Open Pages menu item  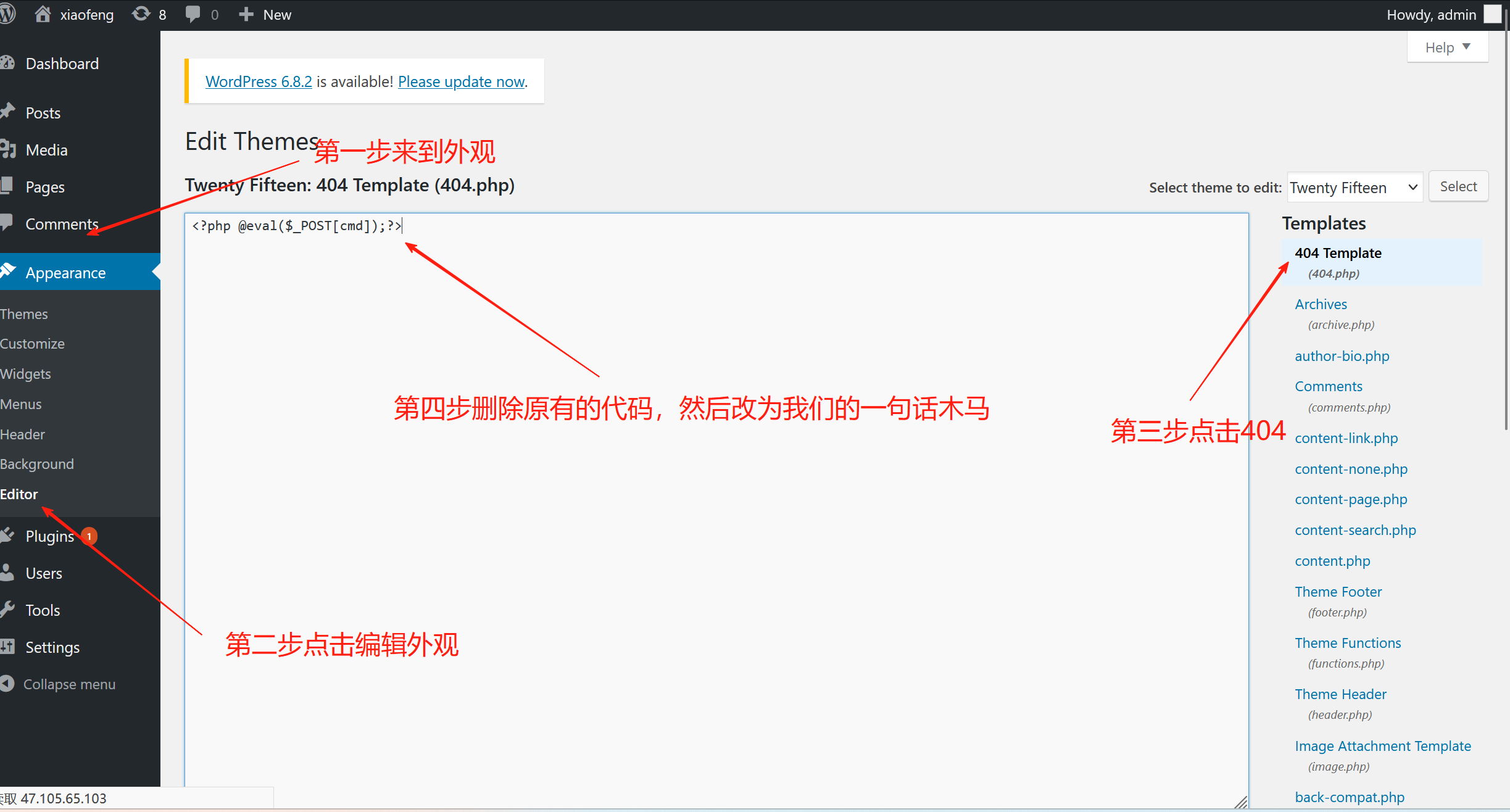[x=45, y=187]
